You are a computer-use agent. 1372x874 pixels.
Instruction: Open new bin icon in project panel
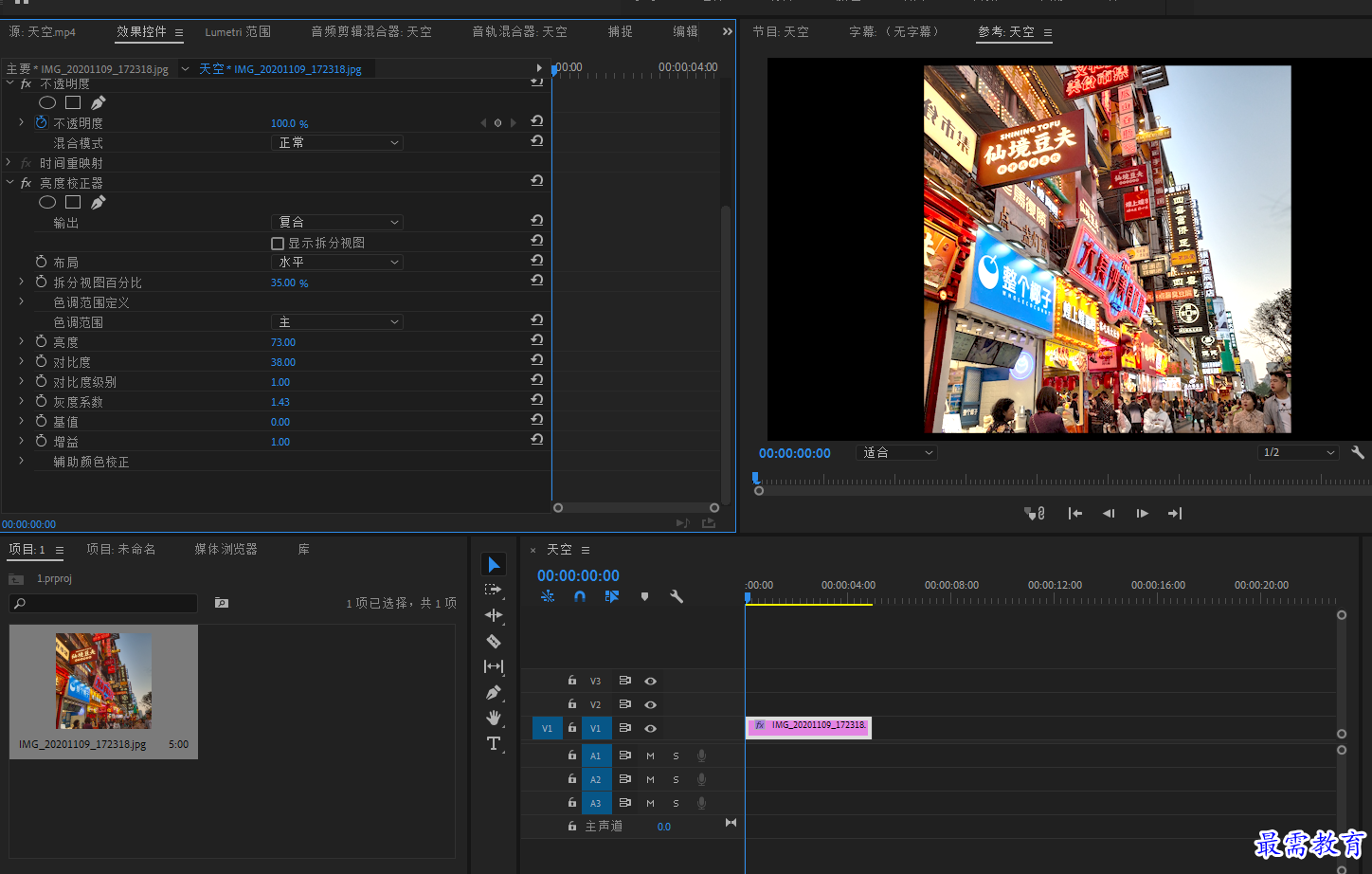click(222, 603)
